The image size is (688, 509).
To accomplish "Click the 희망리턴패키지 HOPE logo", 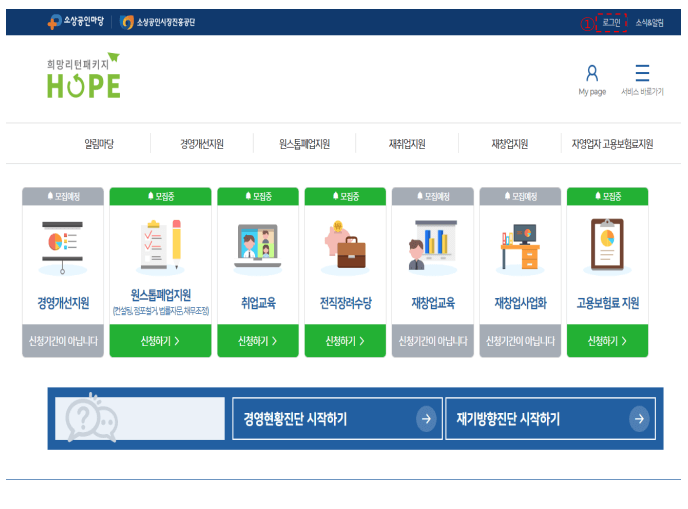I will tap(83, 75).
